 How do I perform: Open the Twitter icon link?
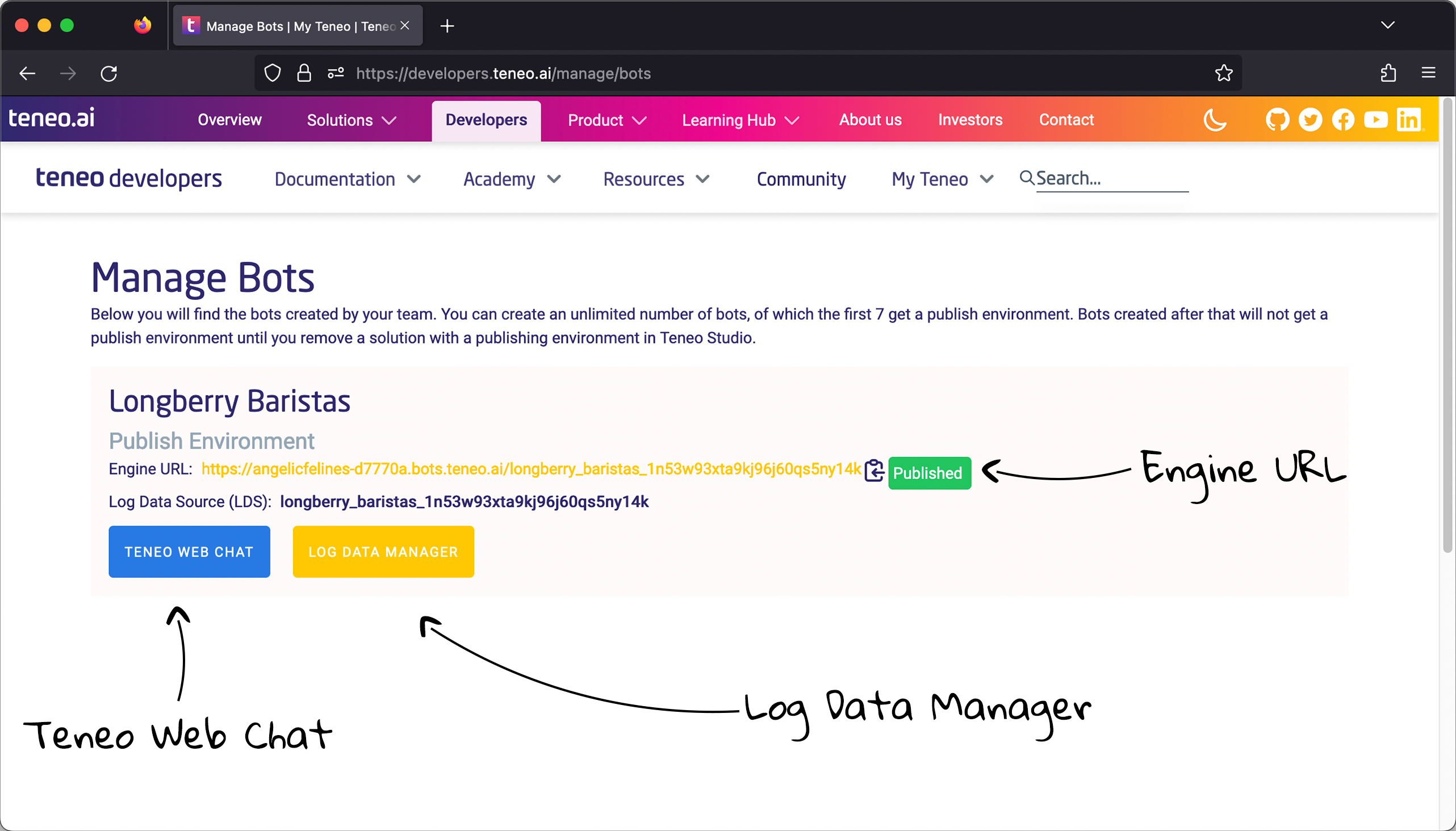tap(1310, 120)
